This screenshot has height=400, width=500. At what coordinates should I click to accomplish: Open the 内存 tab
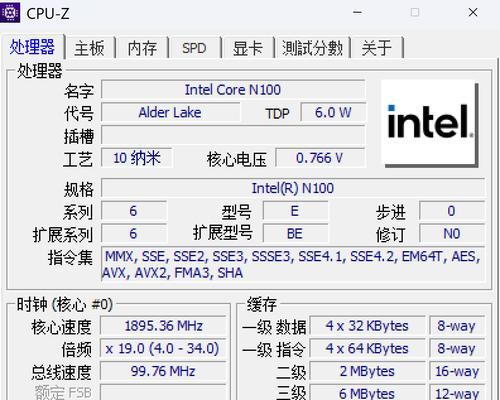[142, 48]
